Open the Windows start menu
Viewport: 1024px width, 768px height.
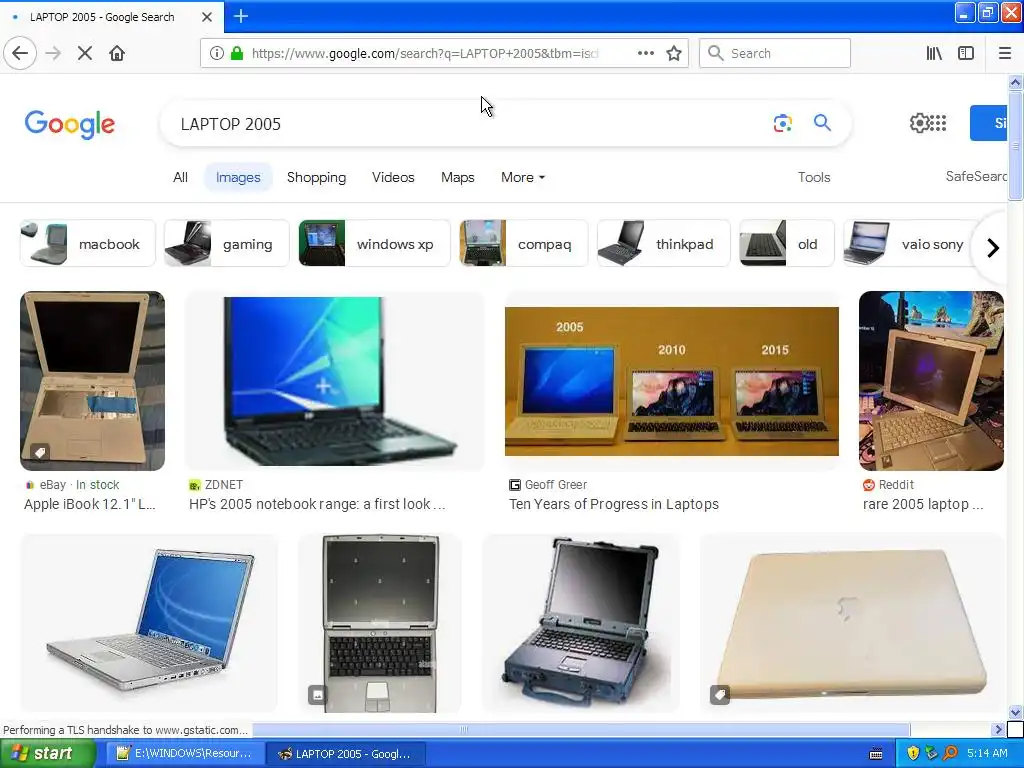(x=48, y=753)
